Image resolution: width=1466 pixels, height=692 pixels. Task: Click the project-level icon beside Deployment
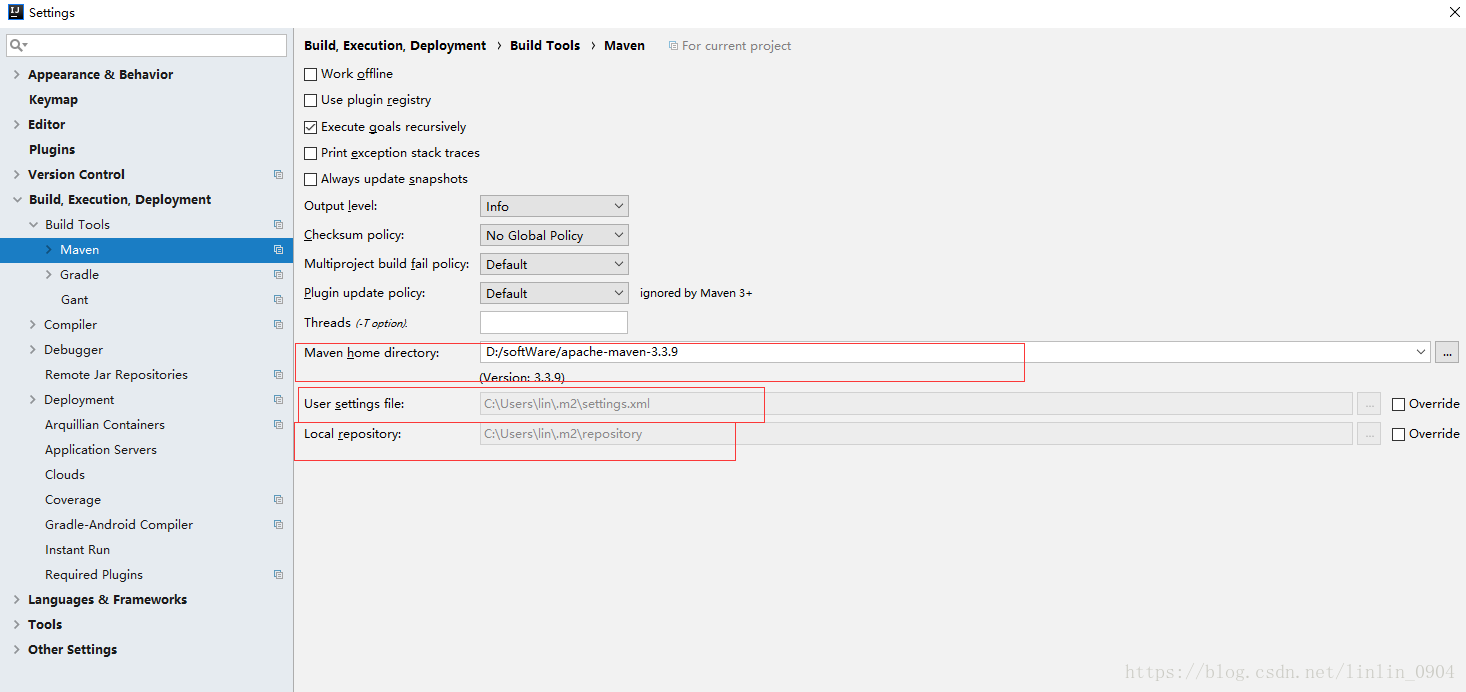point(278,399)
